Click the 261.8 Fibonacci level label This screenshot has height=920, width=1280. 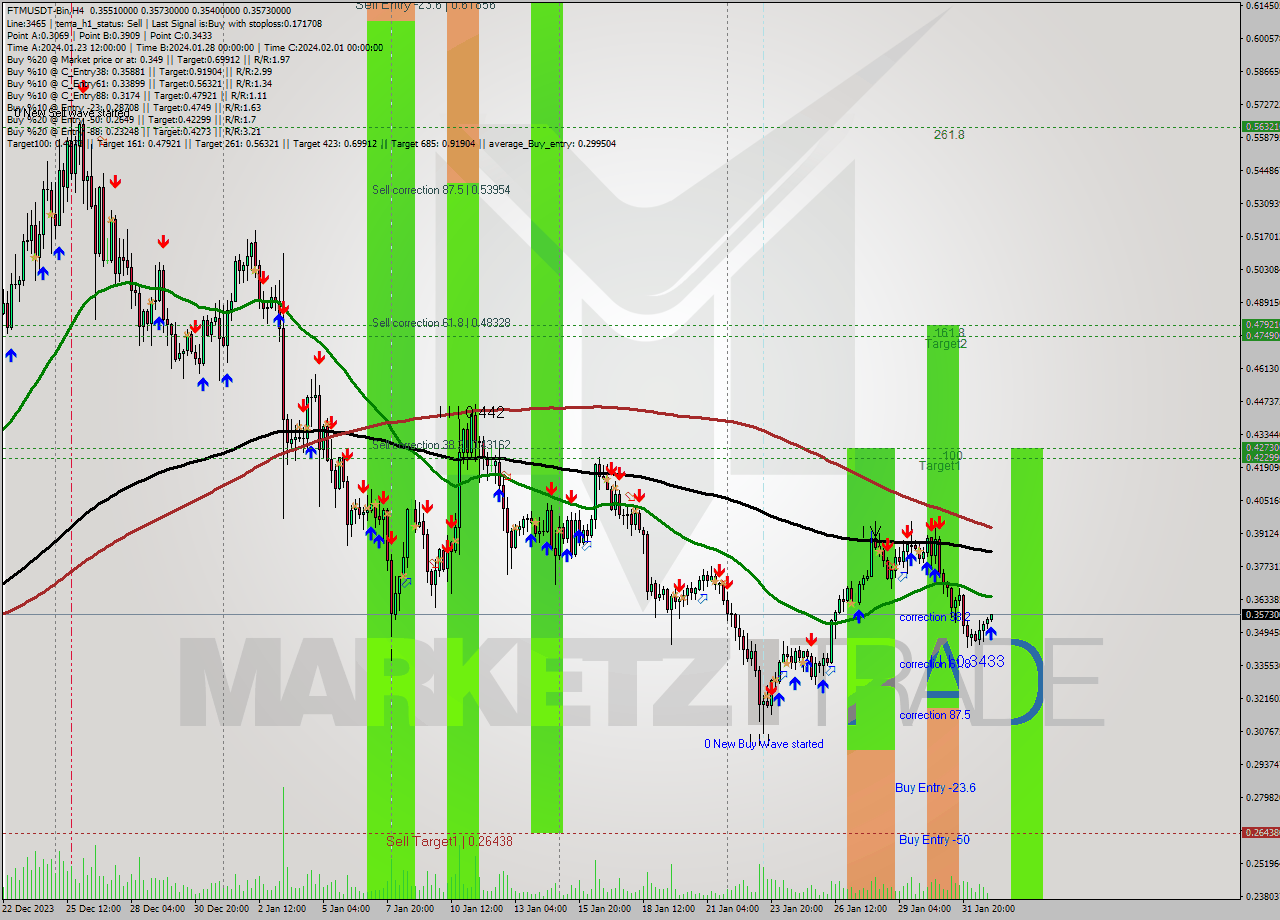pyautogui.click(x=949, y=135)
